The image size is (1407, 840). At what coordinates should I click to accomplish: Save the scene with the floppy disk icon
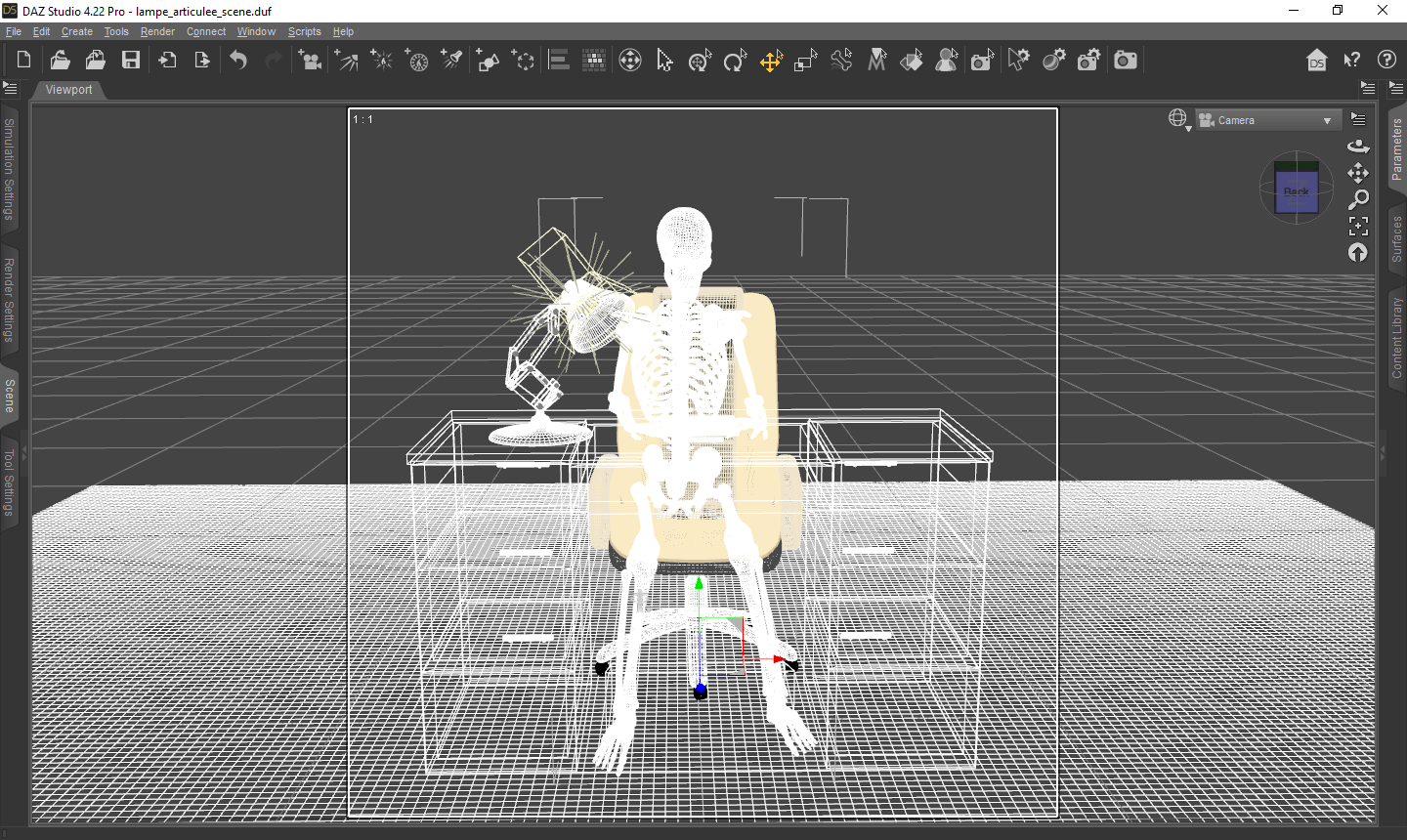(130, 60)
